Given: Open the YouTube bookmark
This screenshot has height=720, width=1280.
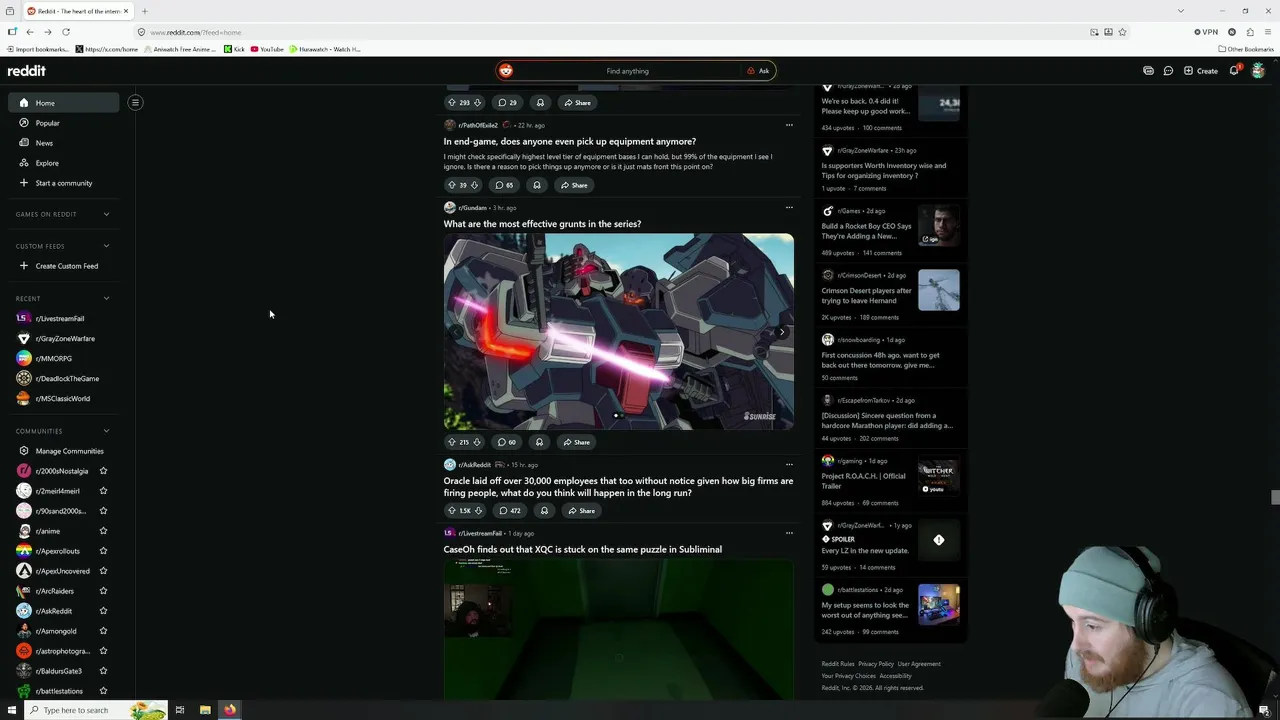Looking at the screenshot, I should click(267, 49).
